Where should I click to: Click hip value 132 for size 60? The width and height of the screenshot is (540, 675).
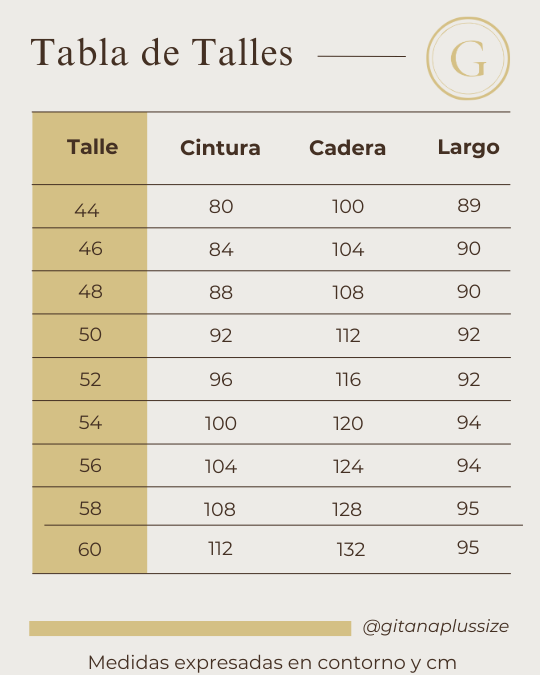pos(351,550)
